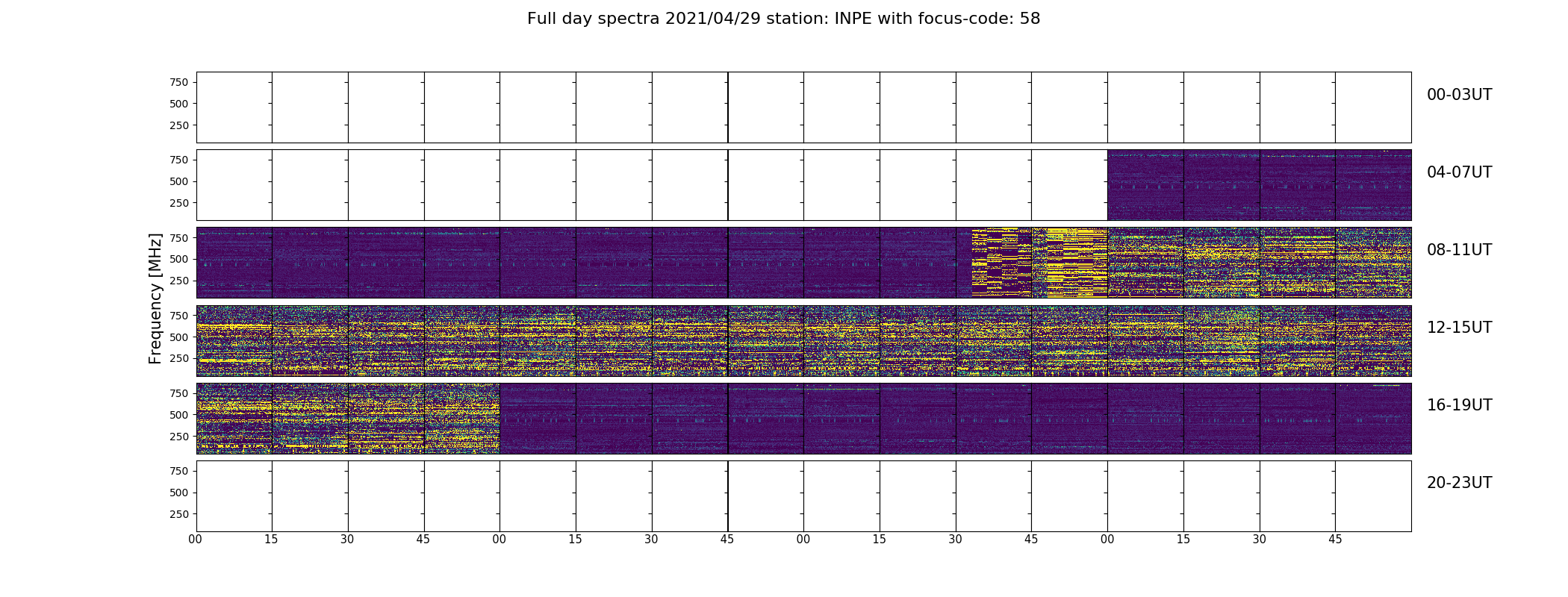Screen dimensions: 1568x597
Task: Select the 16-19UT row label
Action: 1459,405
